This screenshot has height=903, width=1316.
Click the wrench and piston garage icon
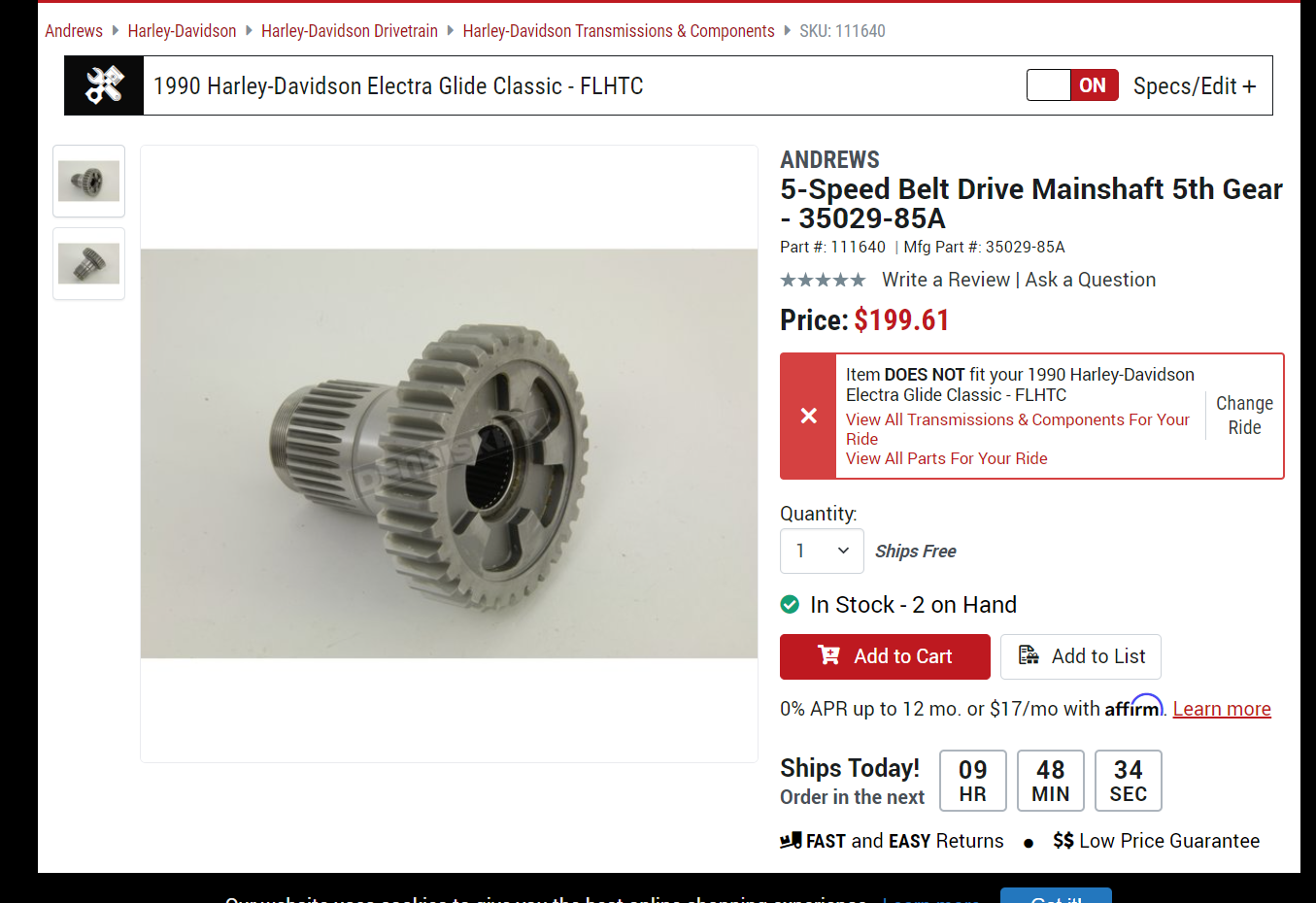(x=104, y=85)
